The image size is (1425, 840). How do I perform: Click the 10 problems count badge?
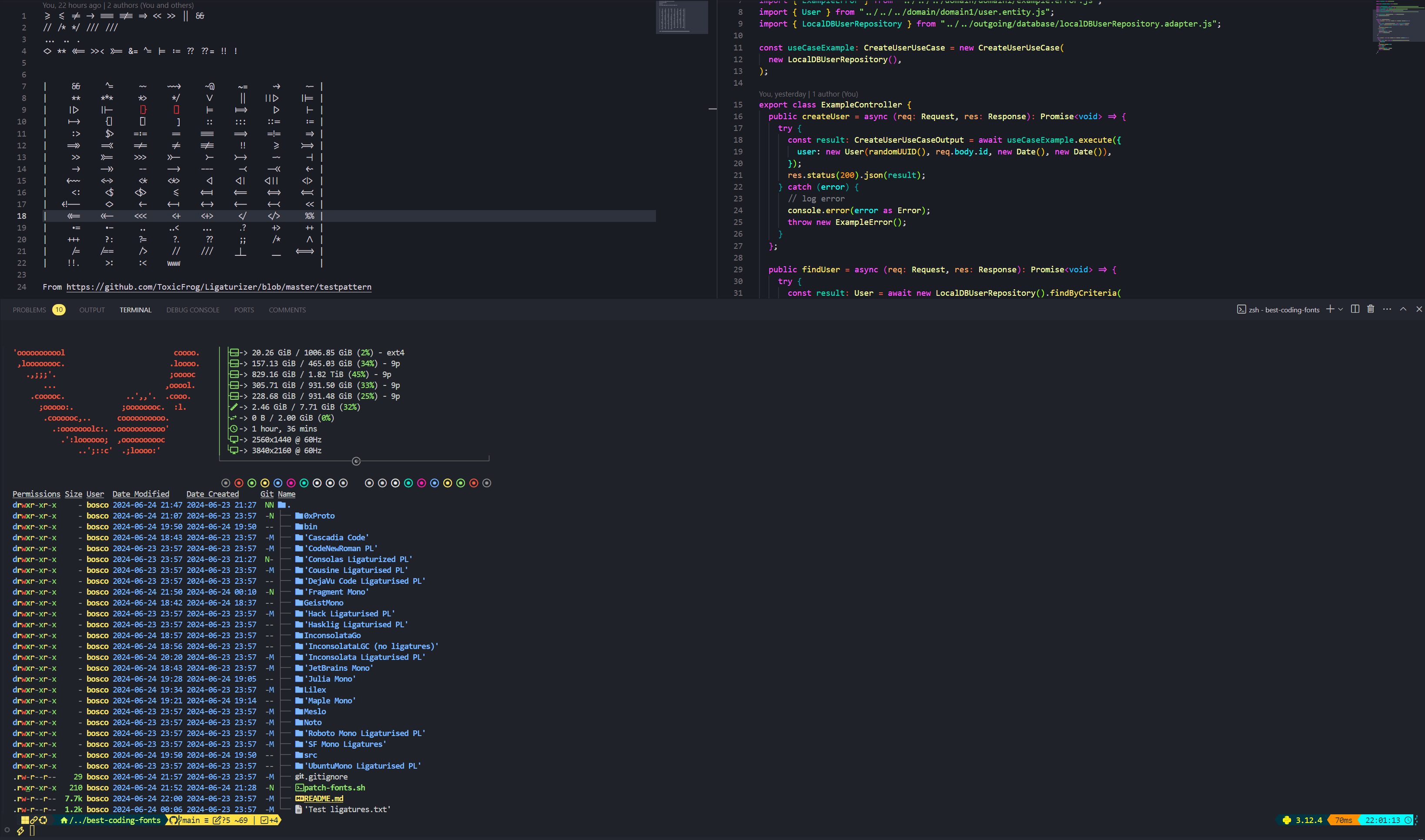(x=59, y=310)
